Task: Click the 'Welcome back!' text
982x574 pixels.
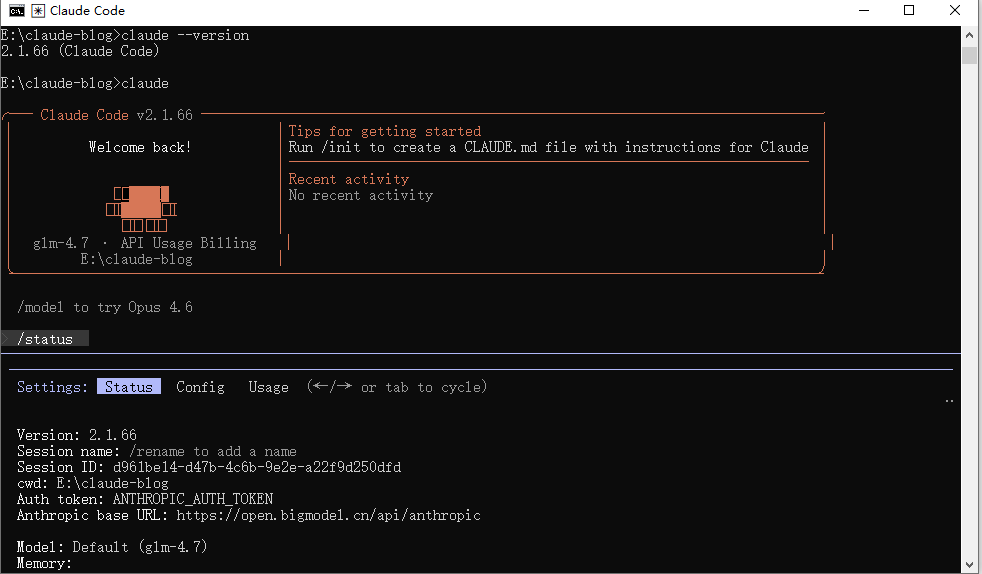Action: tap(140, 147)
